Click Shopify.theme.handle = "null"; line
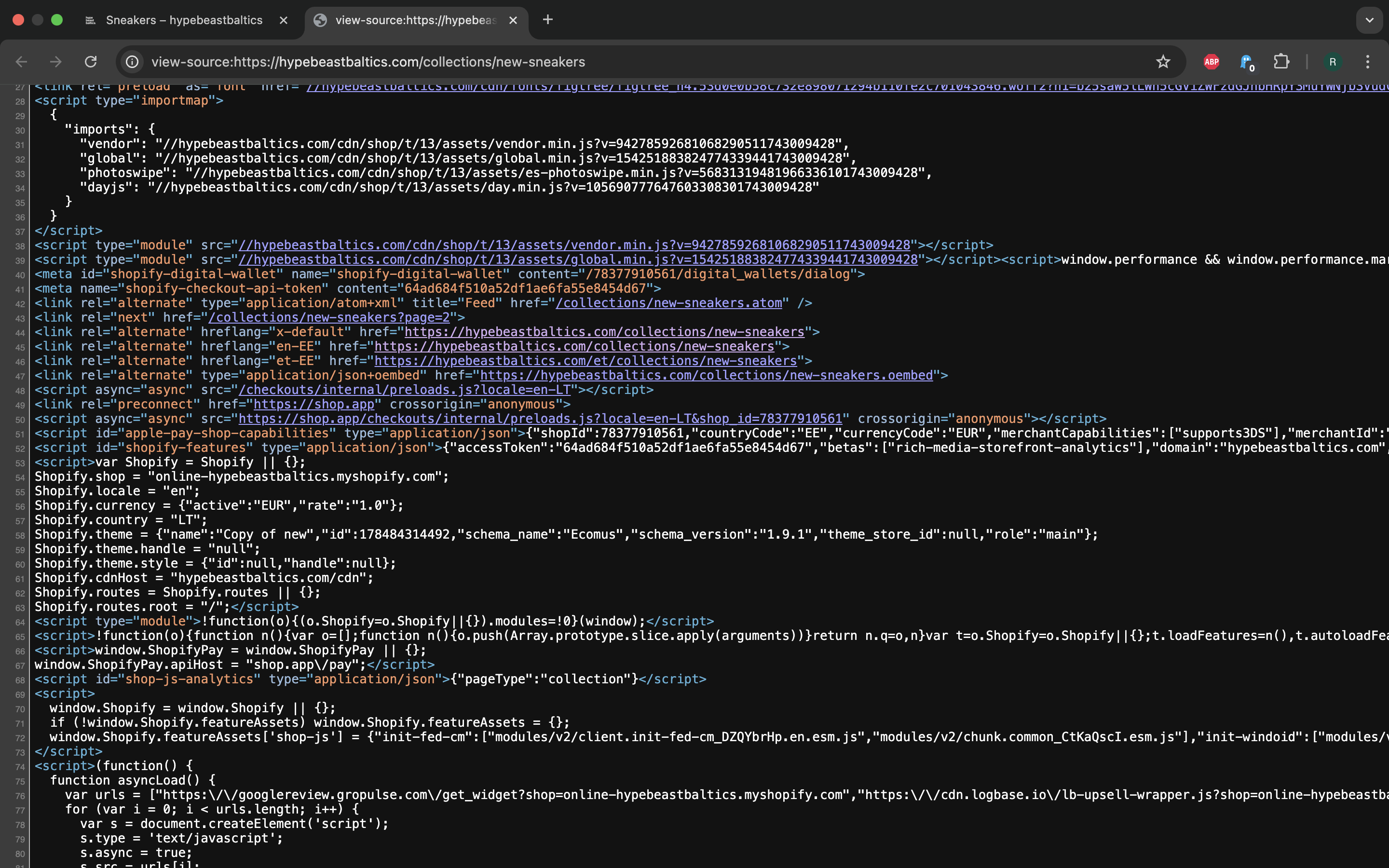 point(147,549)
